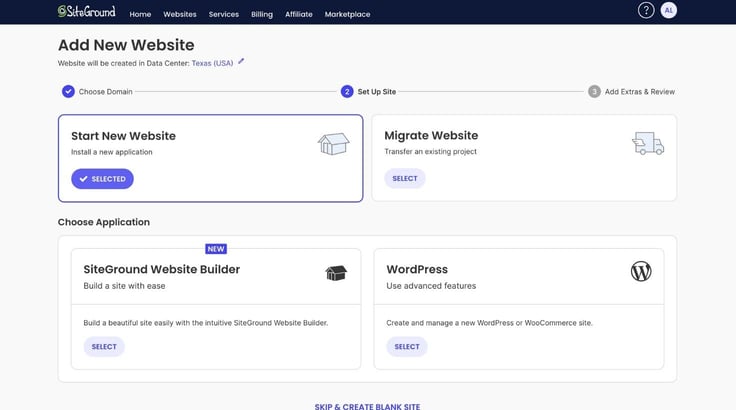The width and height of the screenshot is (736, 410).
Task: Click the NEW badge on Website Builder
Action: [216, 249]
